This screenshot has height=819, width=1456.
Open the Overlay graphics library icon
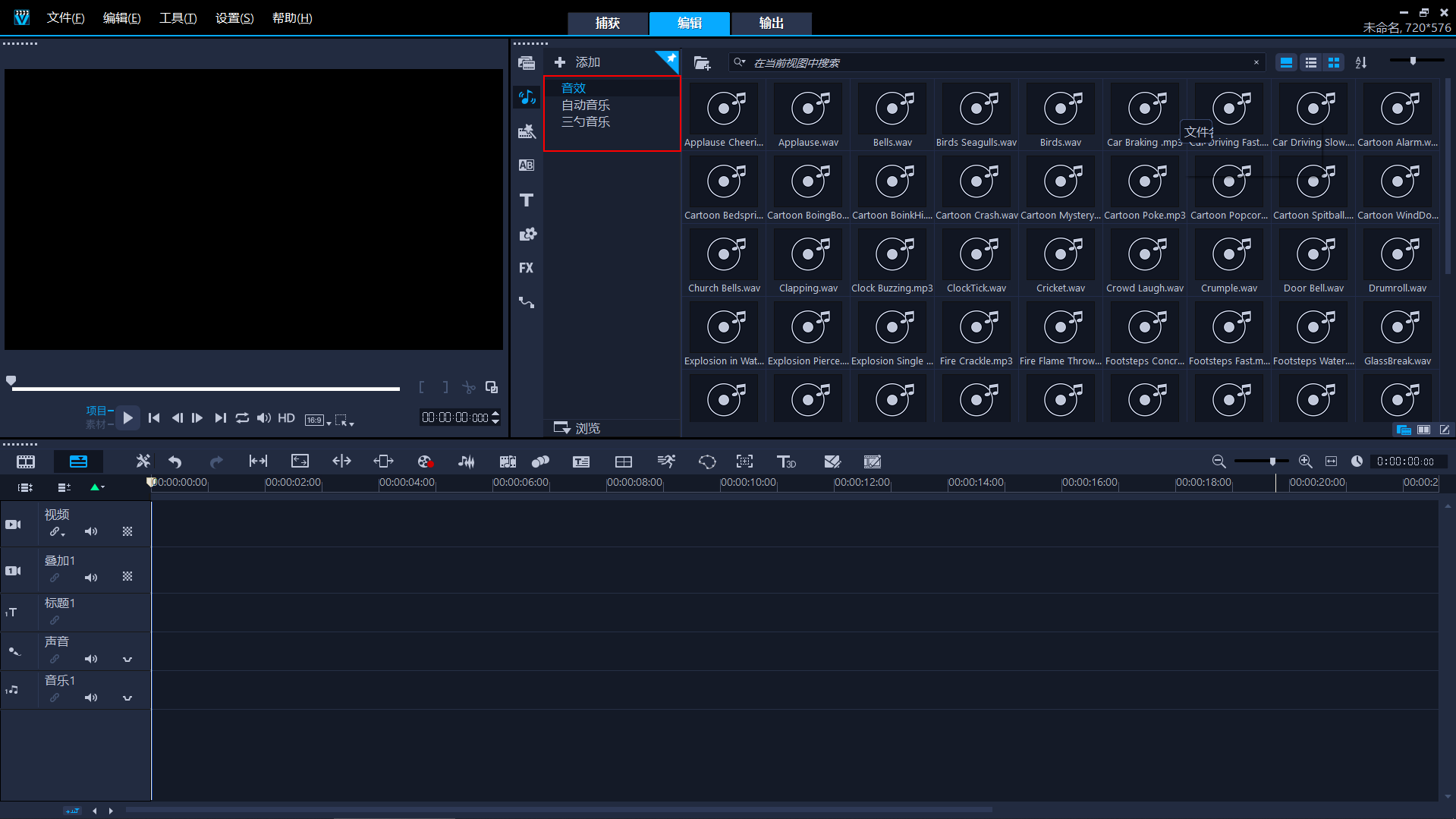pyautogui.click(x=527, y=234)
